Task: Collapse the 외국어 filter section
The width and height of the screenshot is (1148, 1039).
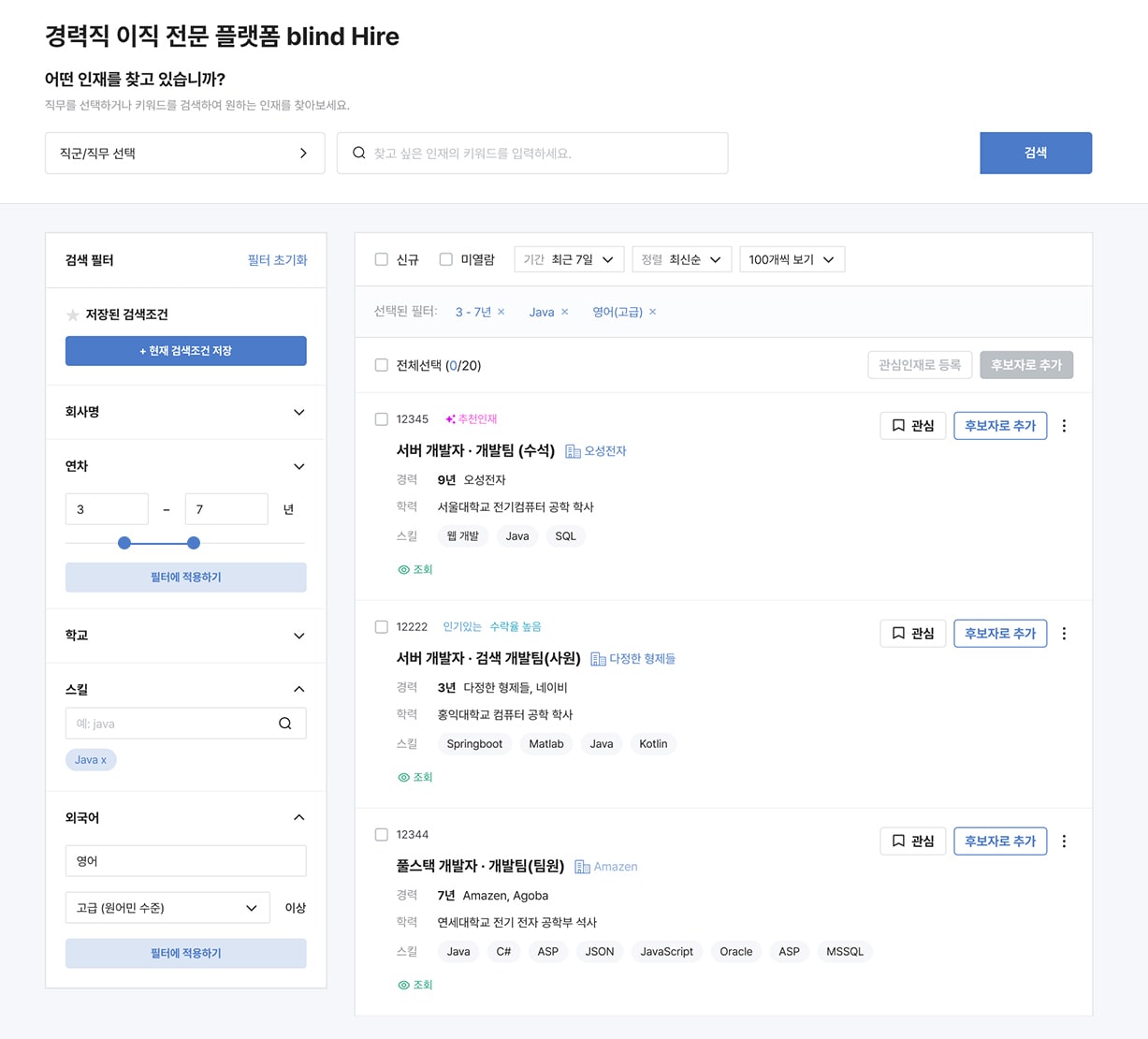Action: 298,816
